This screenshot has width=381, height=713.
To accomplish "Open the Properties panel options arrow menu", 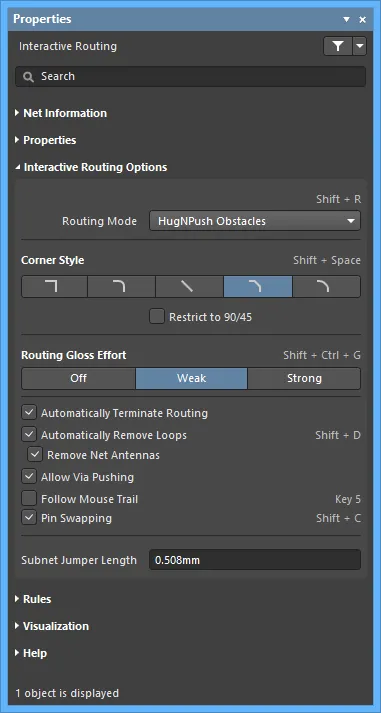I will click(346, 20).
